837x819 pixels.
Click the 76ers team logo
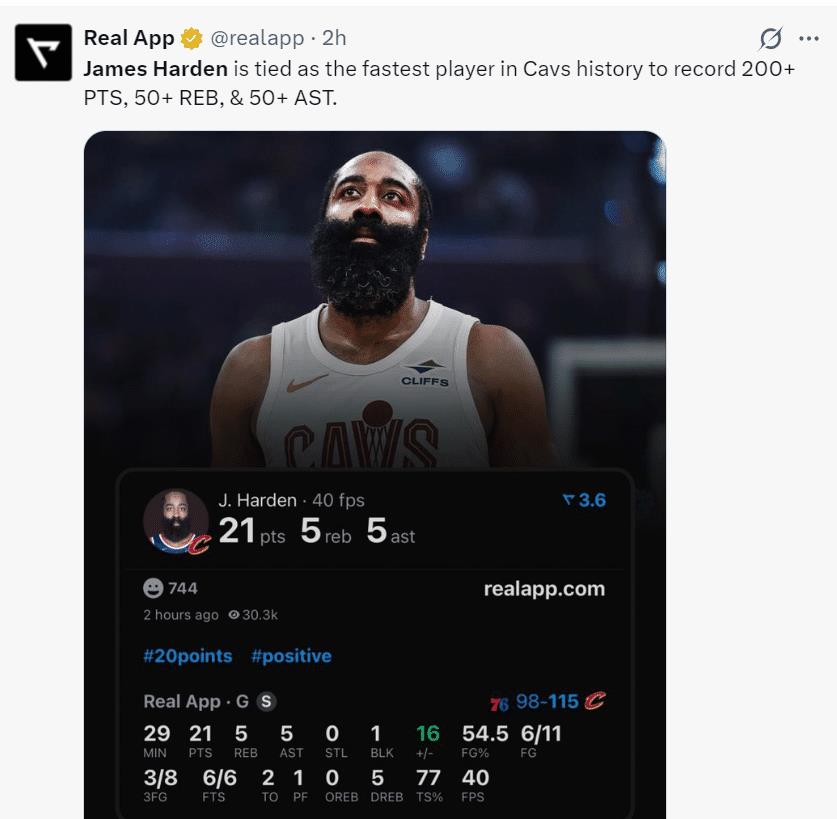(x=499, y=702)
